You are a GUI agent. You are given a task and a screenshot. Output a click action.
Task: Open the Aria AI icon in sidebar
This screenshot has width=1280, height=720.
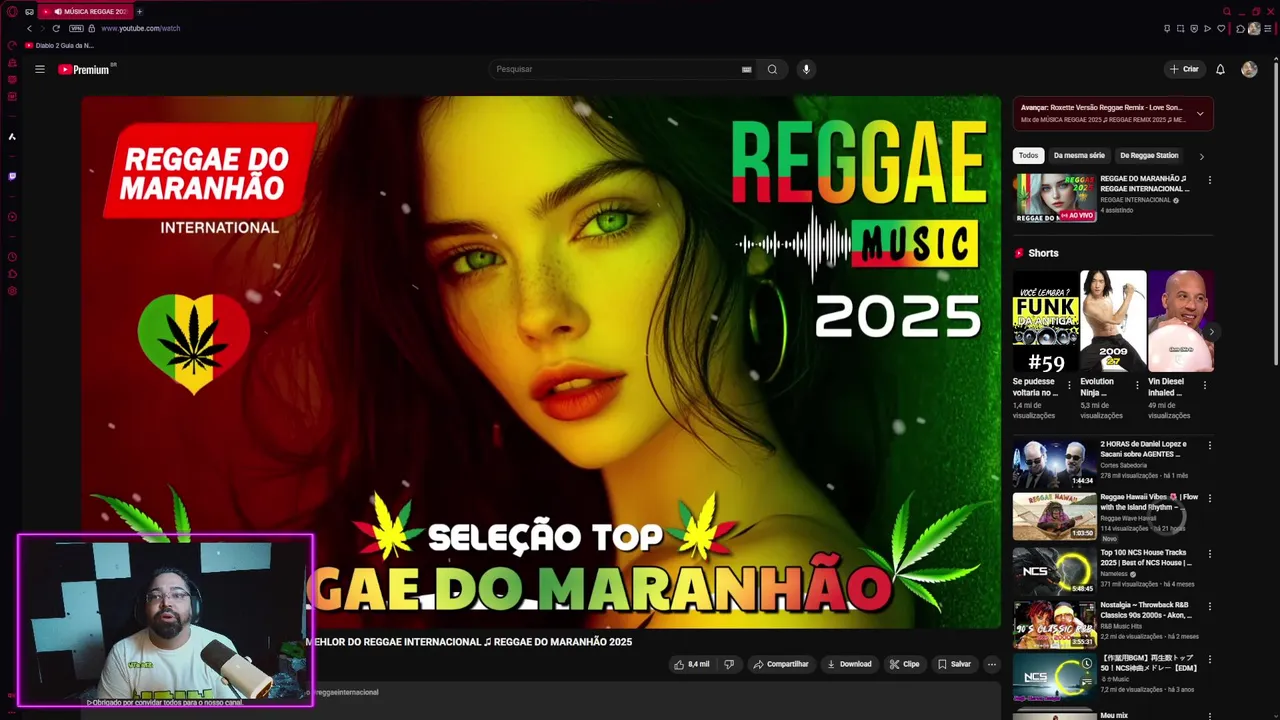(12, 136)
